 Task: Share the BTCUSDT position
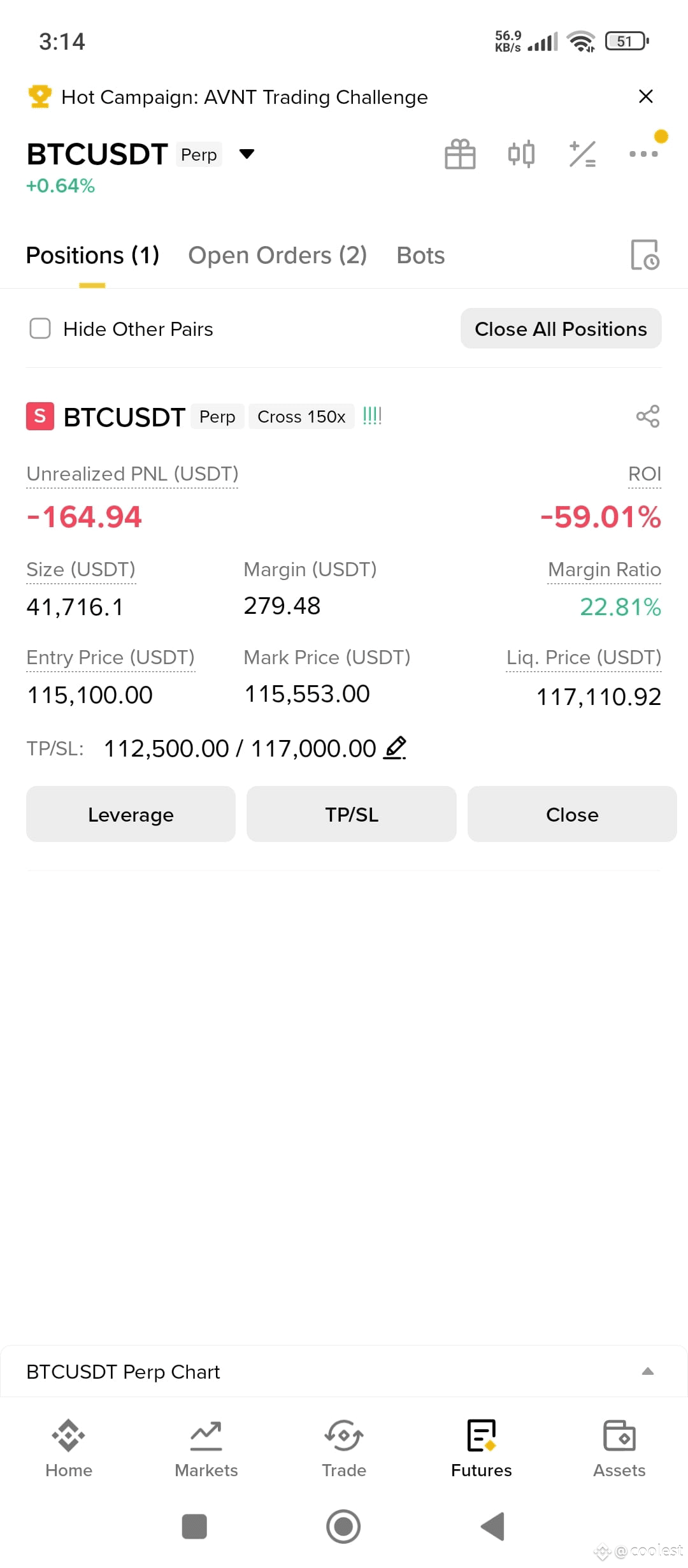tap(648, 416)
